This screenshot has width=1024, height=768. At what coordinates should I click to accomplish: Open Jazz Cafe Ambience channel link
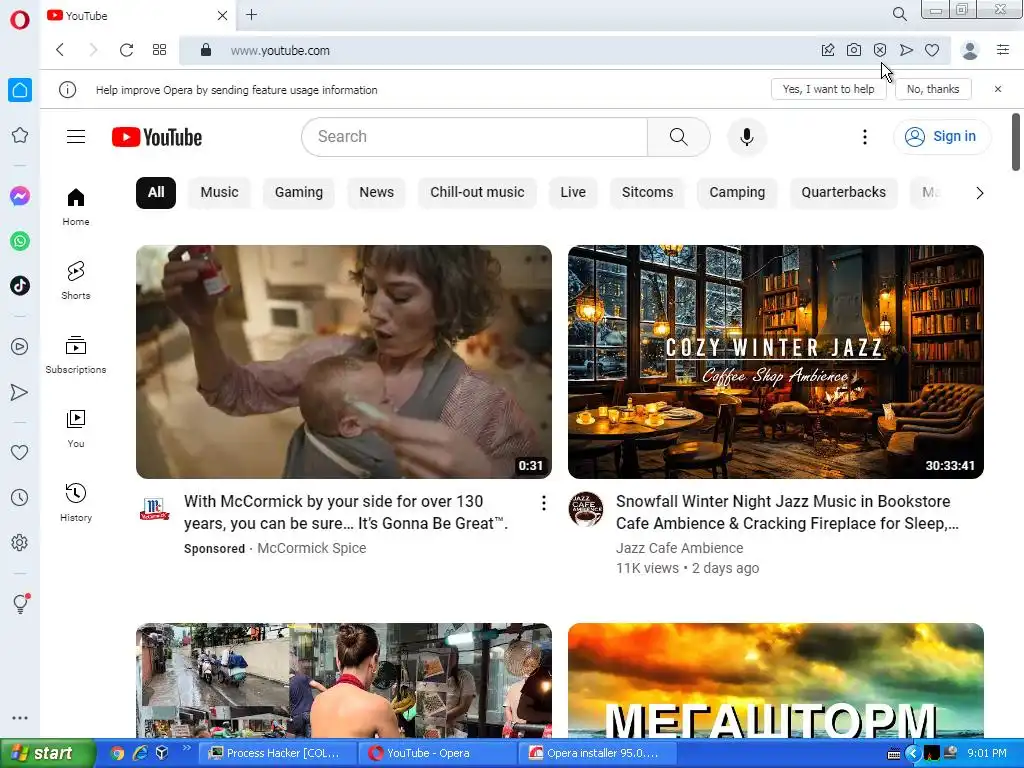[679, 548]
